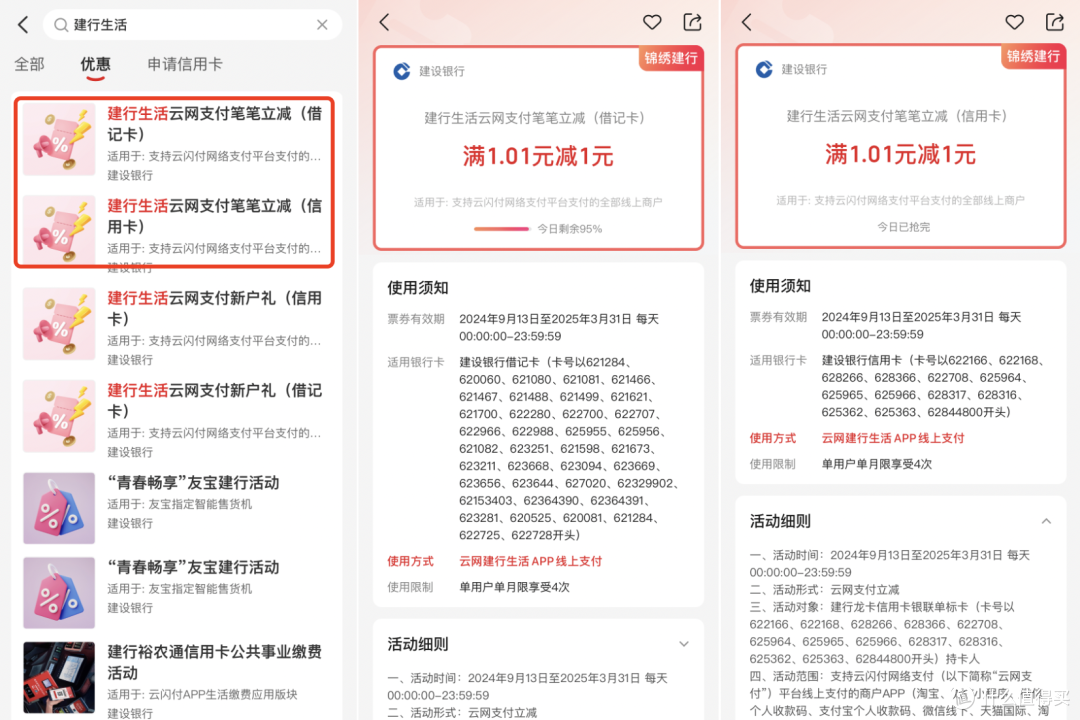Clear the 建行生活 search text
This screenshot has width=1080, height=720.
click(322, 25)
